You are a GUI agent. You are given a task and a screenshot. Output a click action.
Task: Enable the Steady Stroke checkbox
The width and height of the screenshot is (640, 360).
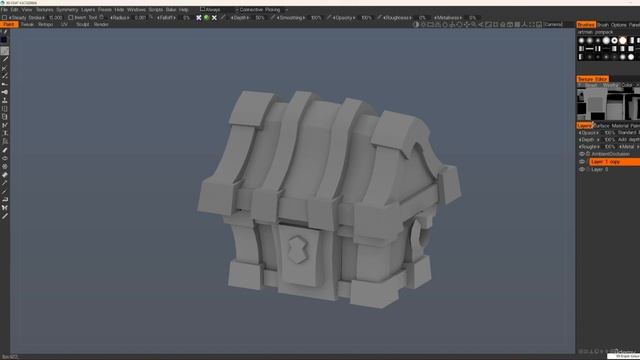click(4, 18)
